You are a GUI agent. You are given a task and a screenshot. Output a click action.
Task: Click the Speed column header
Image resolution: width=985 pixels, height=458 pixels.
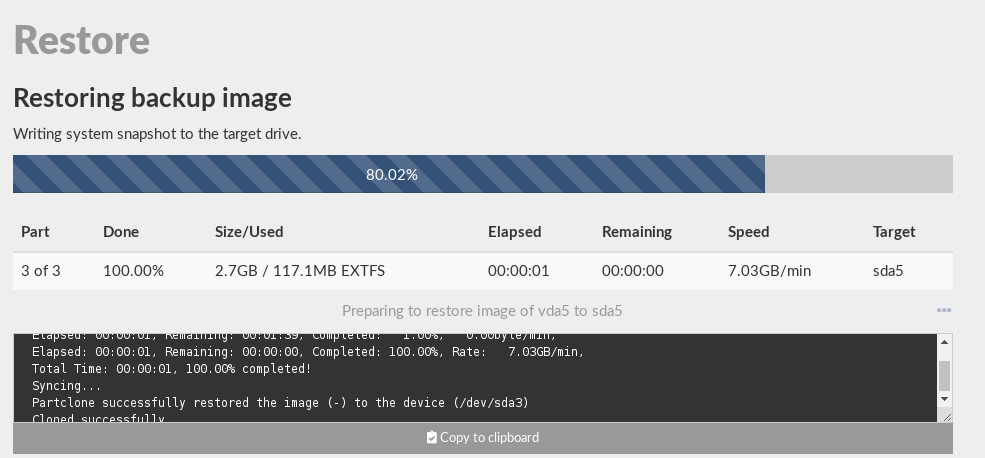click(x=749, y=232)
